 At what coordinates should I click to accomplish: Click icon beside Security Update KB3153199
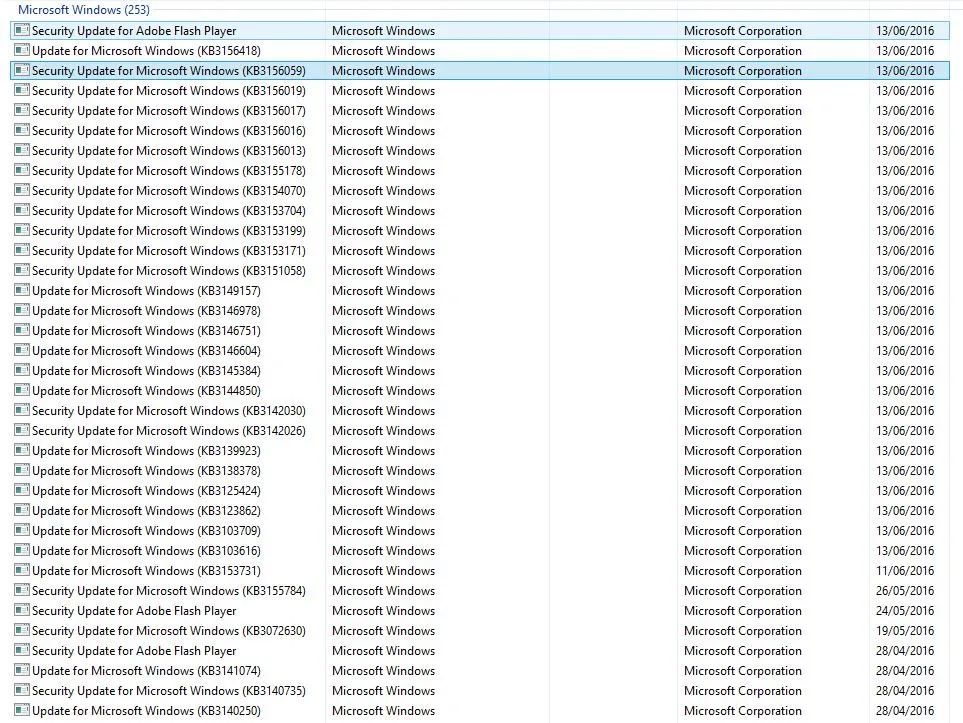tap(21, 230)
